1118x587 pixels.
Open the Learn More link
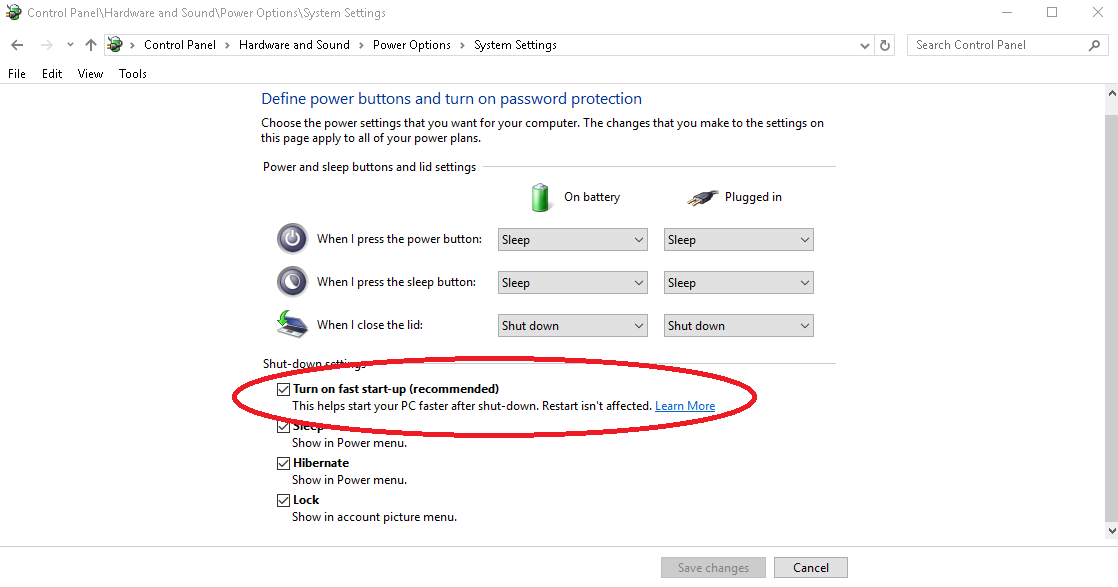click(685, 406)
